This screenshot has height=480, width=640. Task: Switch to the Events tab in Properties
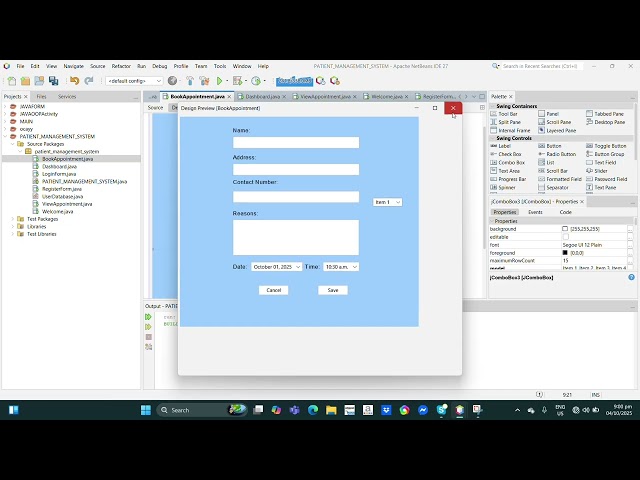coord(535,212)
